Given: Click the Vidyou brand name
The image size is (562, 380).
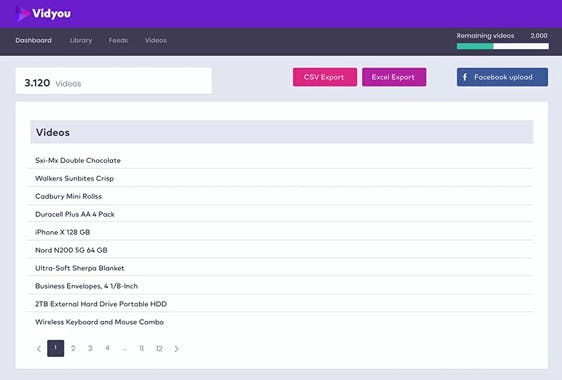Looking at the screenshot, I should [52, 14].
